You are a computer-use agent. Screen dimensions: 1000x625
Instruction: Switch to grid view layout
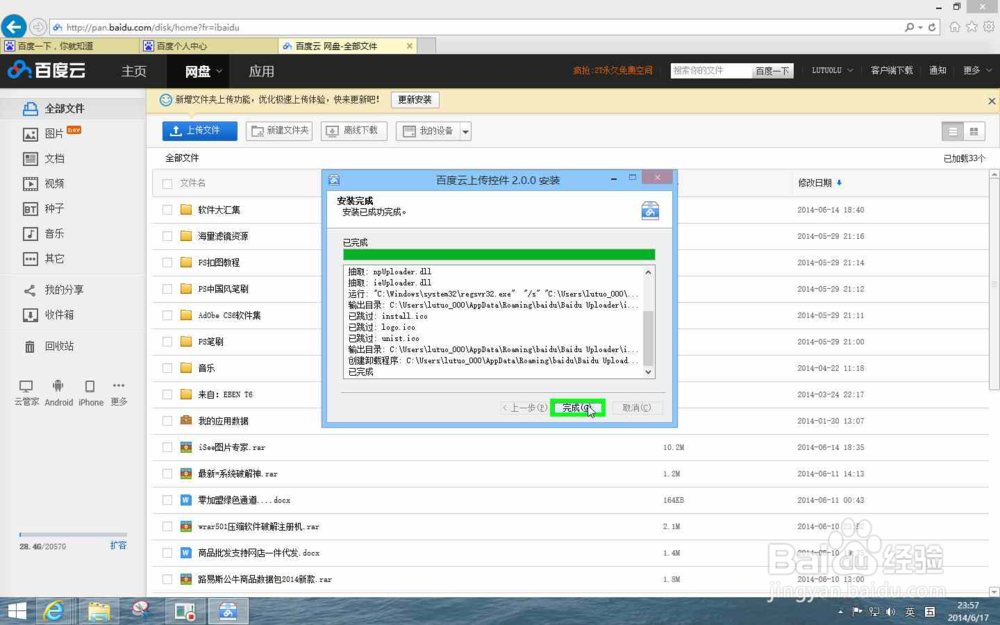click(x=974, y=131)
